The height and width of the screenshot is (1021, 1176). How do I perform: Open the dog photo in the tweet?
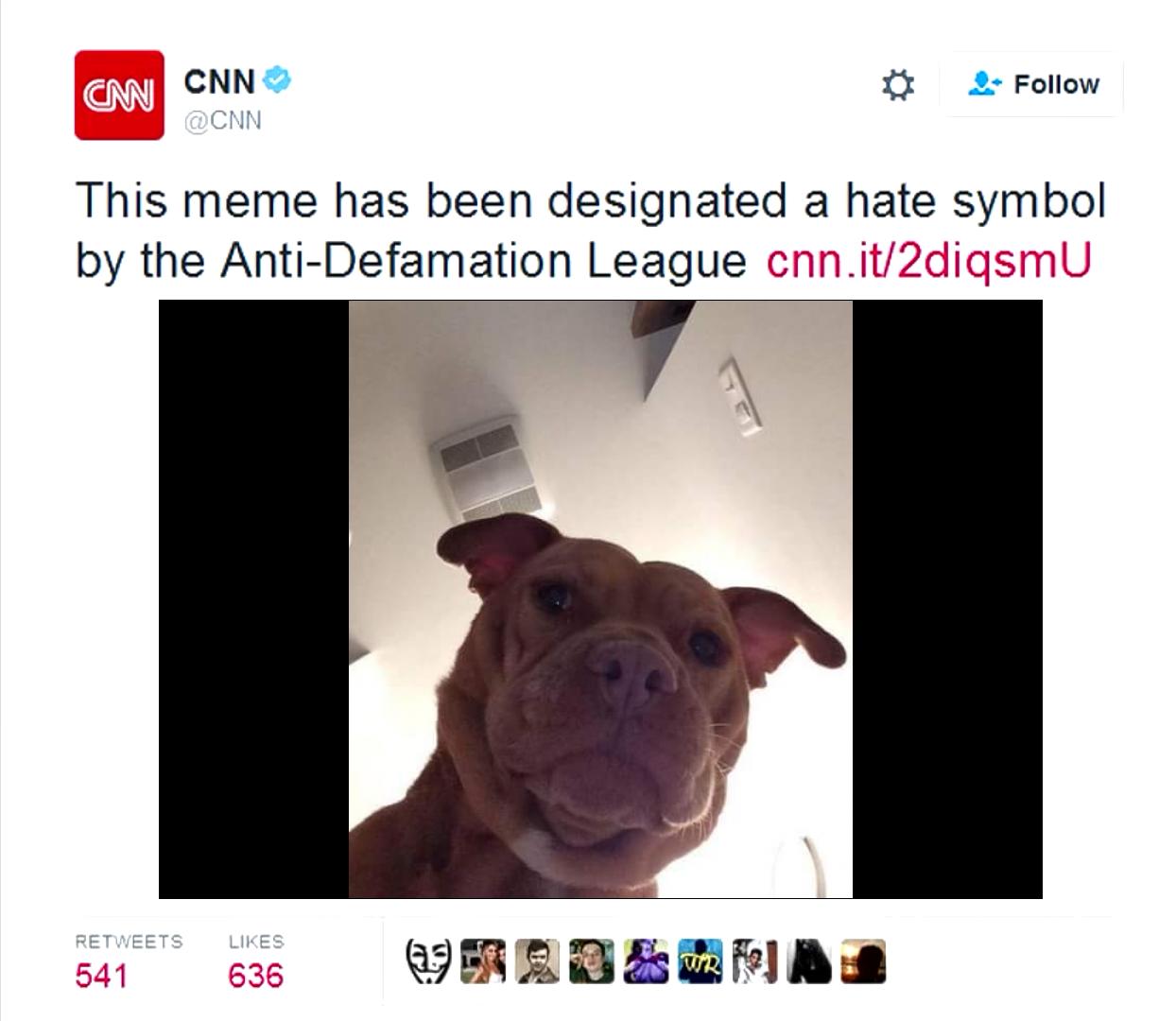(600, 599)
